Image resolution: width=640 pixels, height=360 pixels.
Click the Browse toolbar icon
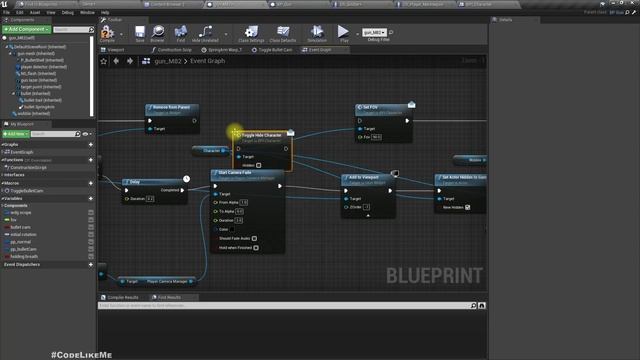158,33
